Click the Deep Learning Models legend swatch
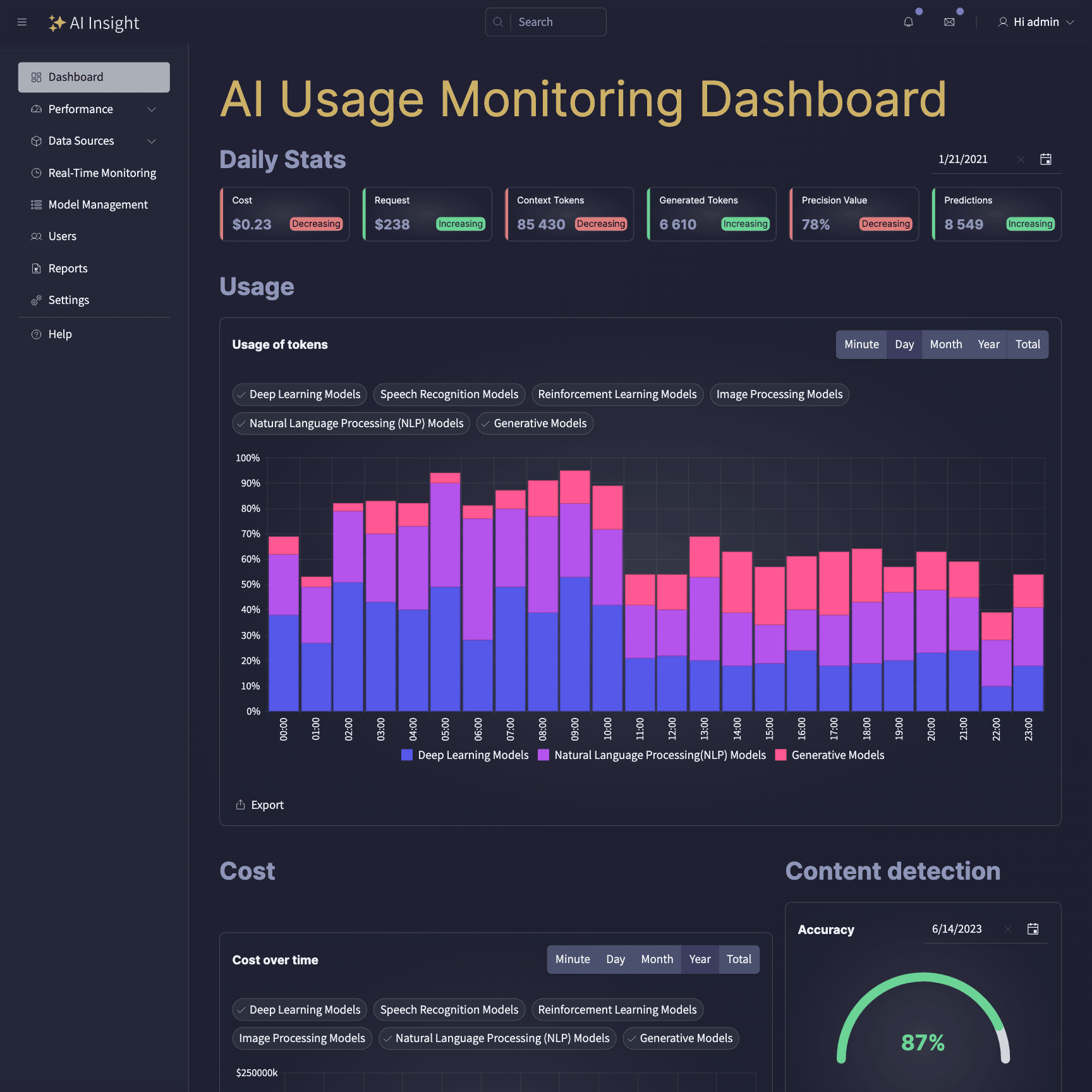Viewport: 1092px width, 1092px height. pos(407,755)
